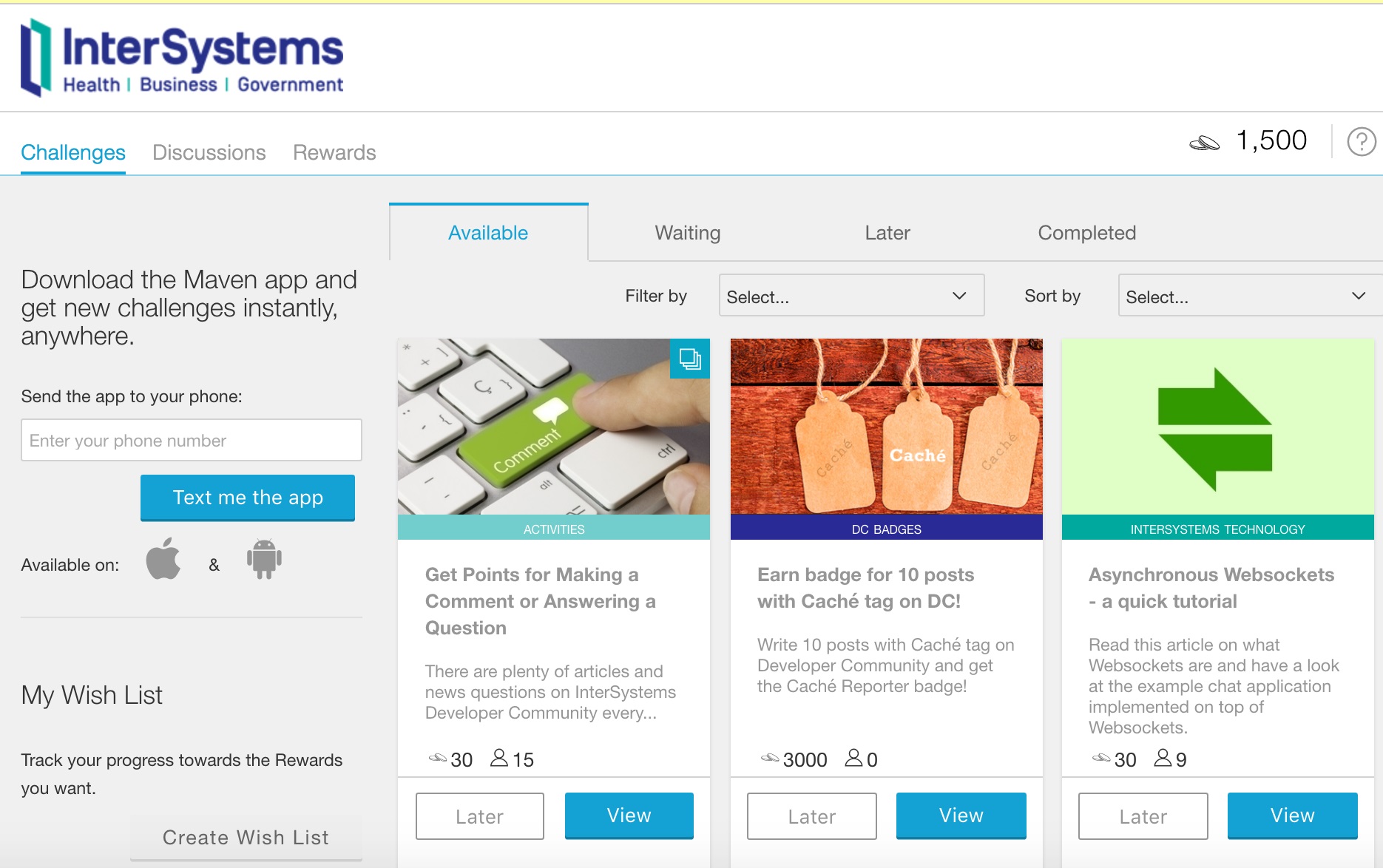Screen dimensions: 1383x868
Task: Click Later on Asynchronous Websockets card
Action: click(1143, 816)
